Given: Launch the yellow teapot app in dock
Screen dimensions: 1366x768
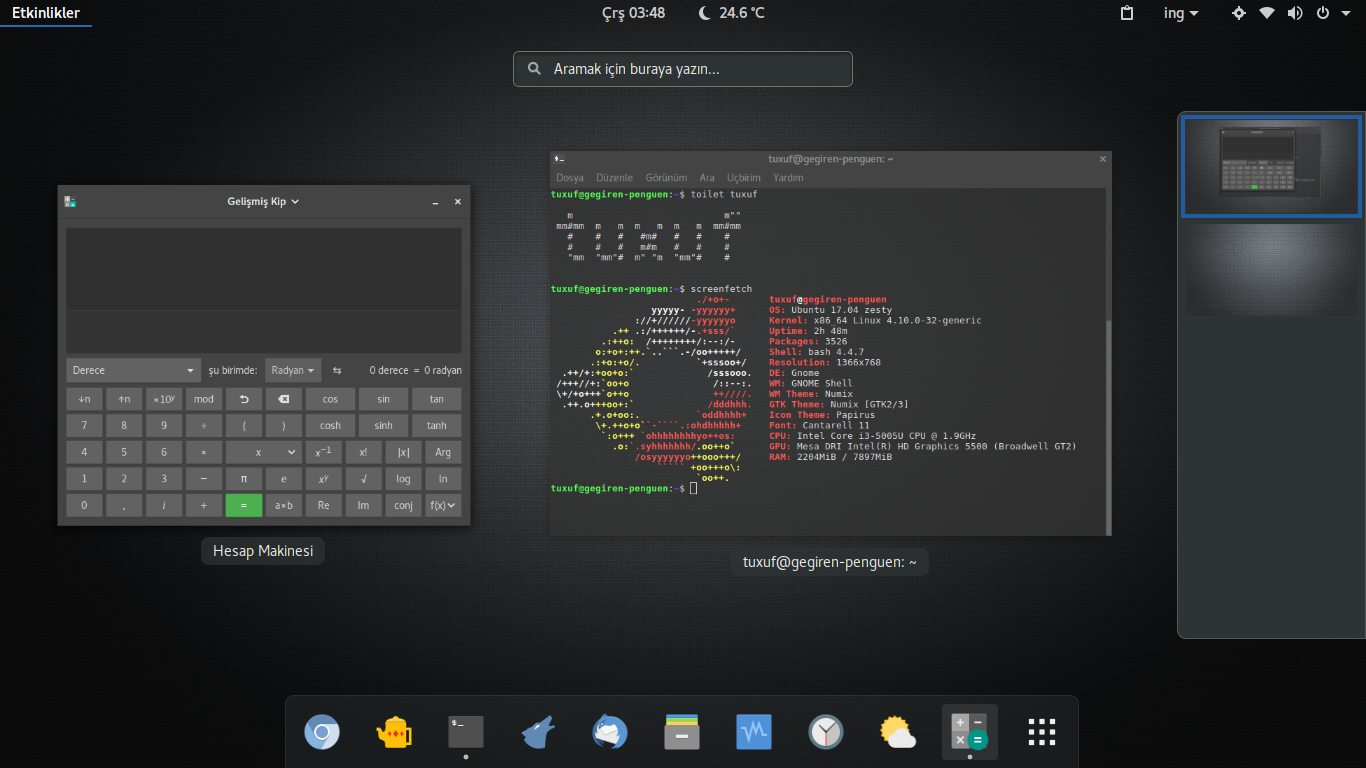Looking at the screenshot, I should pyautogui.click(x=394, y=733).
